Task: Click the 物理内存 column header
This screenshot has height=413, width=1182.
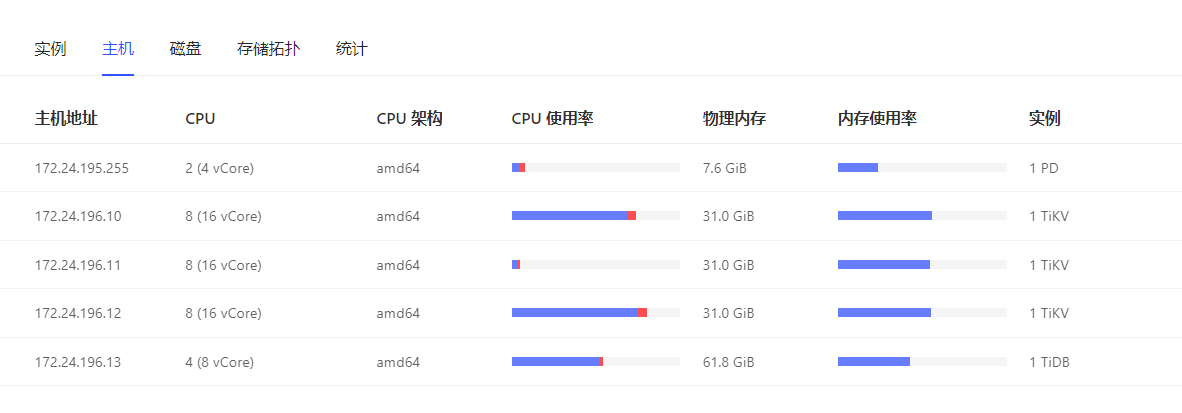Action: (734, 119)
